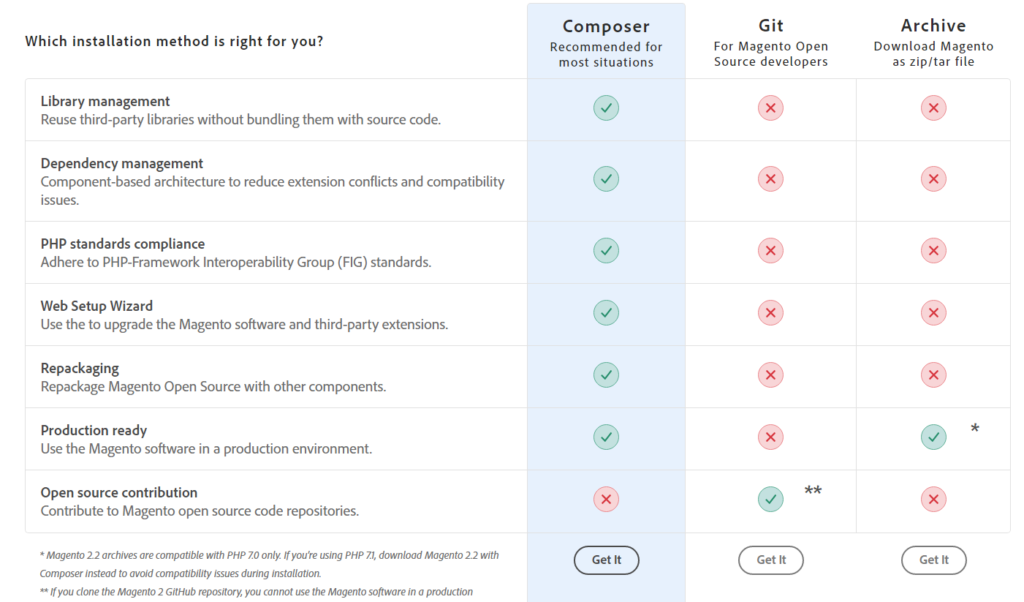The image size is (1024, 602).
Task: Click Composer checkmark for Library management
Action: coord(606,108)
